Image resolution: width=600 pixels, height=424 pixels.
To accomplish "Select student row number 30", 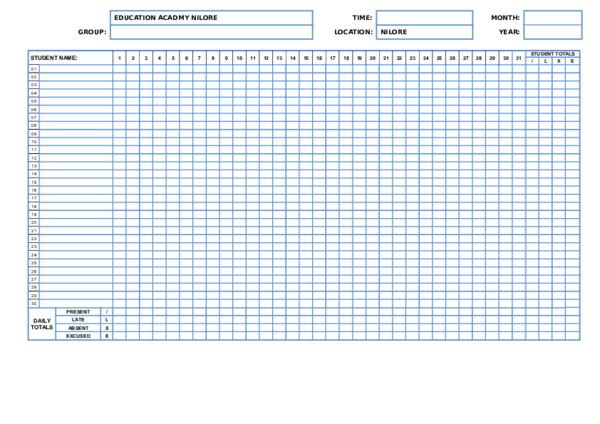I will tap(34, 303).
